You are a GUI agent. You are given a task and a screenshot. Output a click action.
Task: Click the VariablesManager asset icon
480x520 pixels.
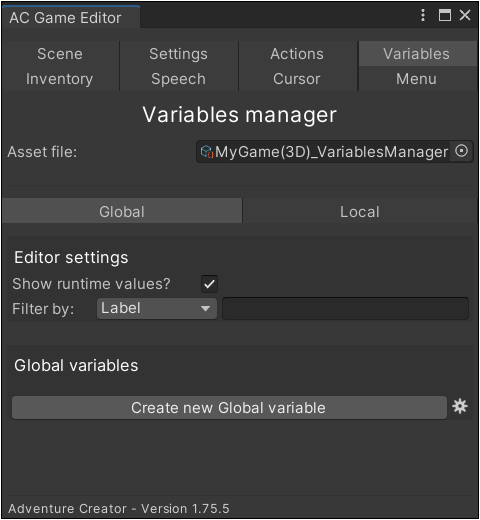click(x=207, y=152)
